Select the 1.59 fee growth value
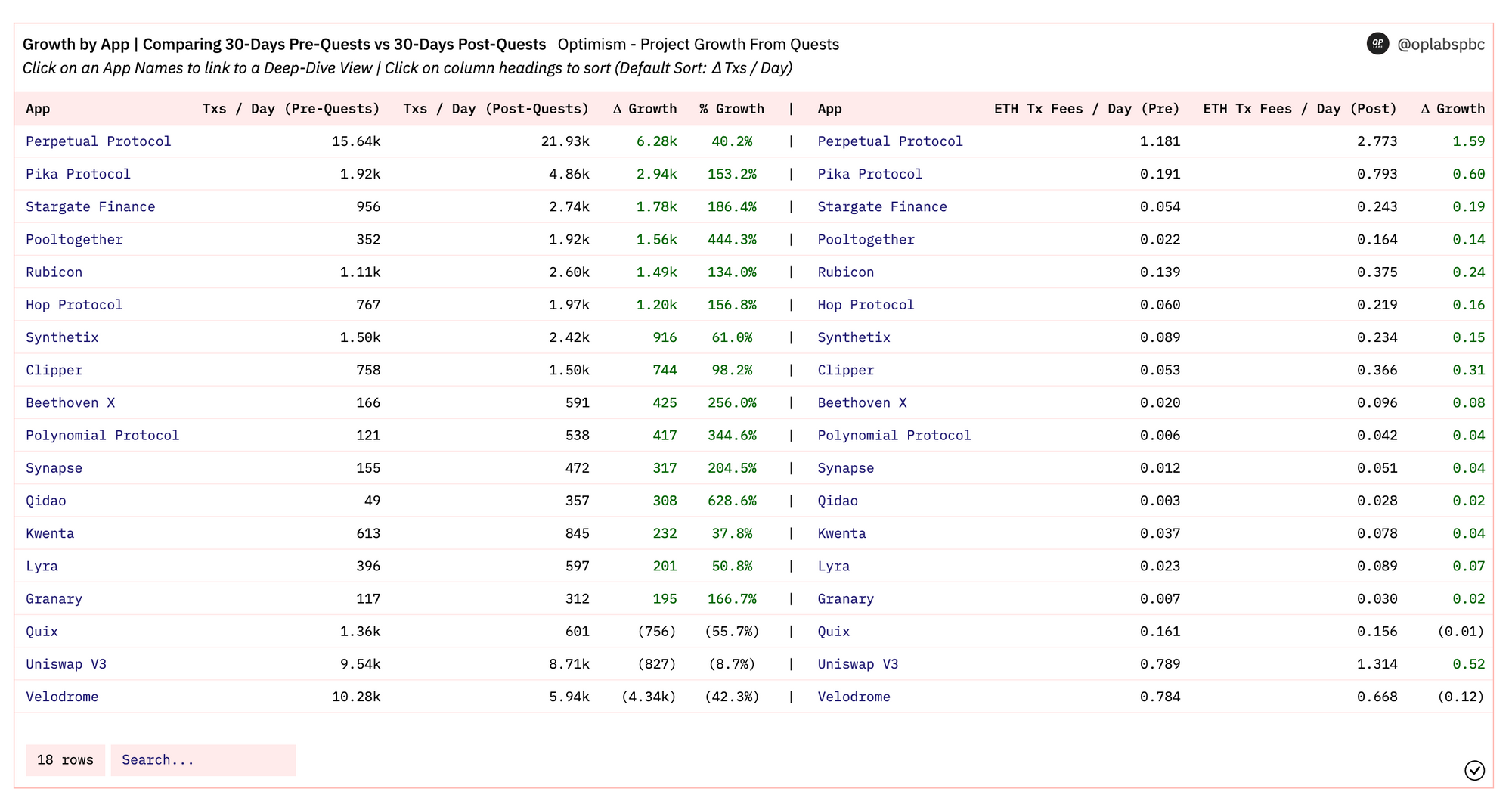 (x=1469, y=141)
